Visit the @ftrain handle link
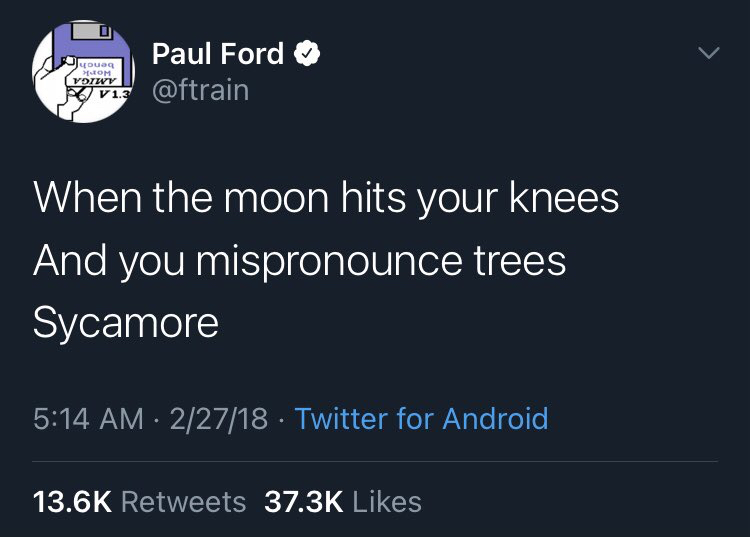750x537 pixels. [x=200, y=91]
